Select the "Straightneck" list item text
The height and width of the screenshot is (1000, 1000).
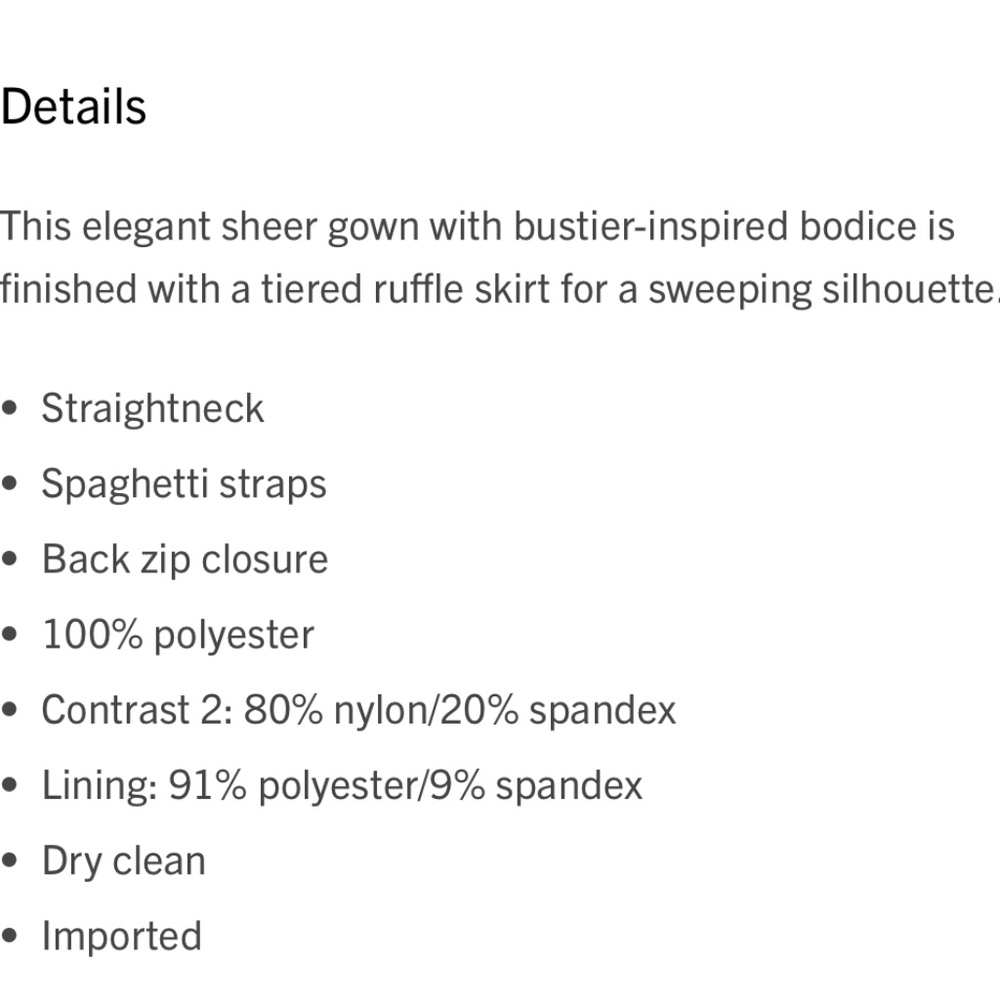152,409
